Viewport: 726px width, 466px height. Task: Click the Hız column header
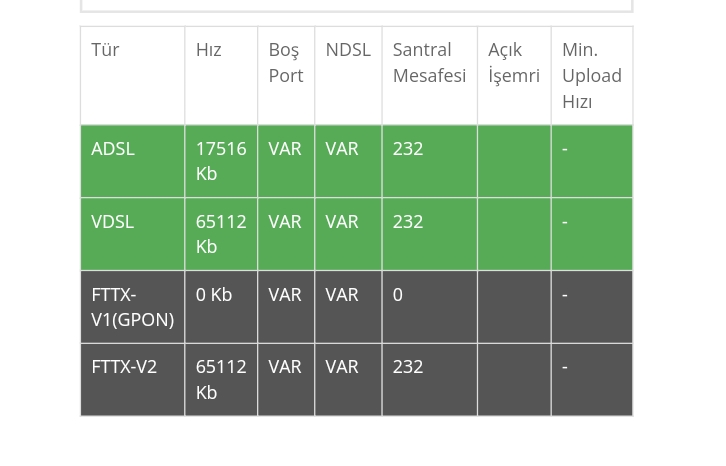tap(208, 50)
